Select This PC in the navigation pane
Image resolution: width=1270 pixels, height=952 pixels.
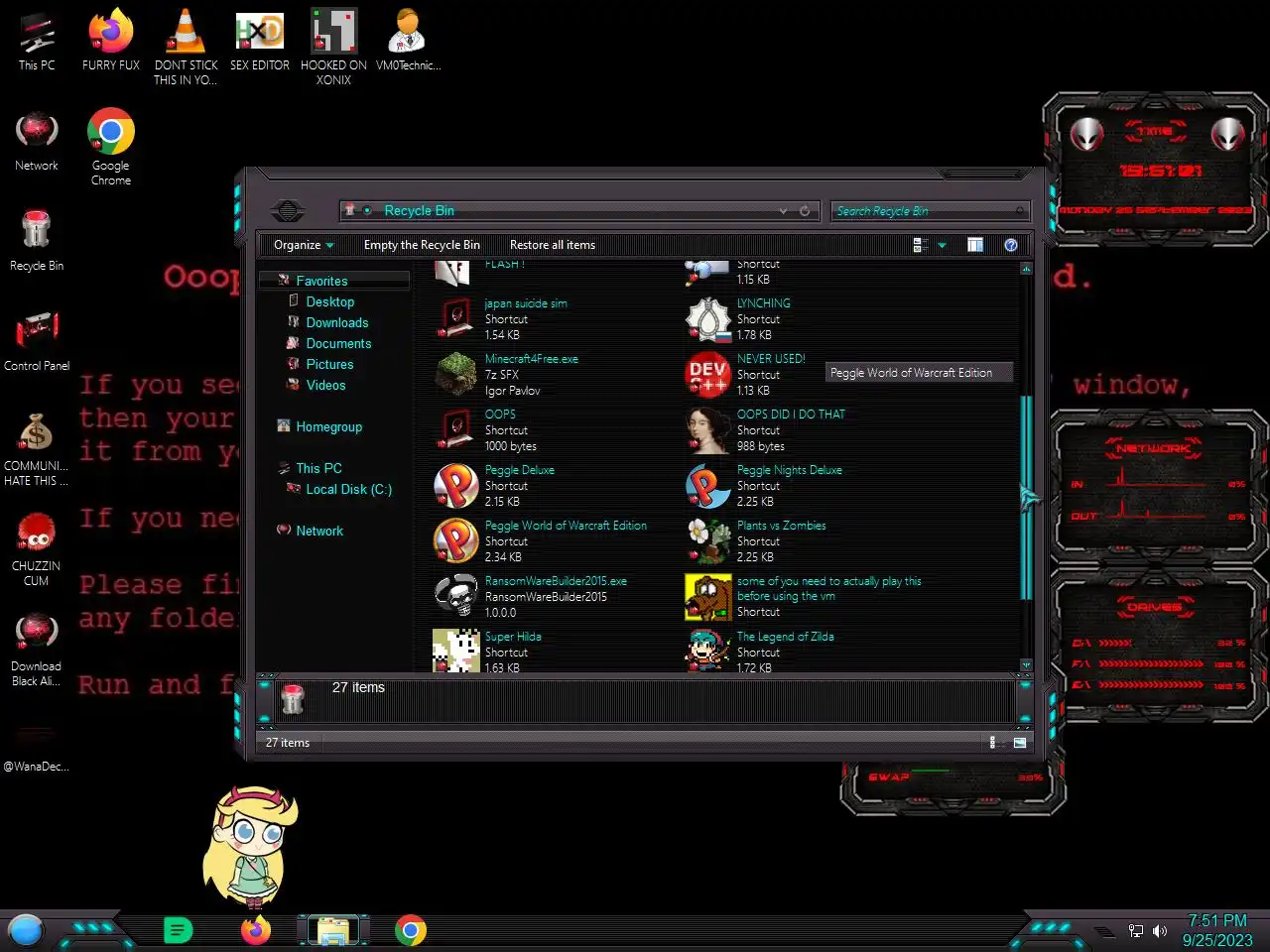[x=318, y=468]
